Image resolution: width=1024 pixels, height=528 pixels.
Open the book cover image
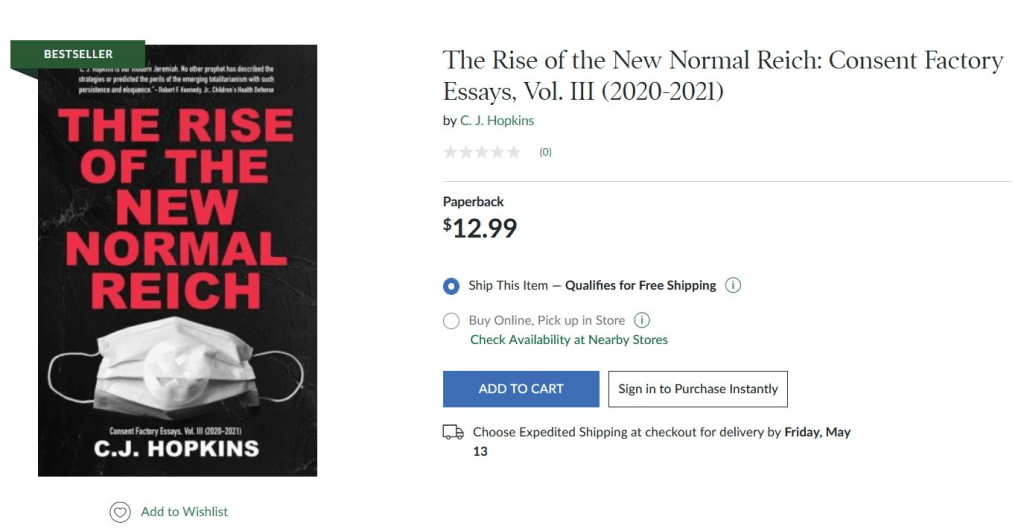[177, 270]
